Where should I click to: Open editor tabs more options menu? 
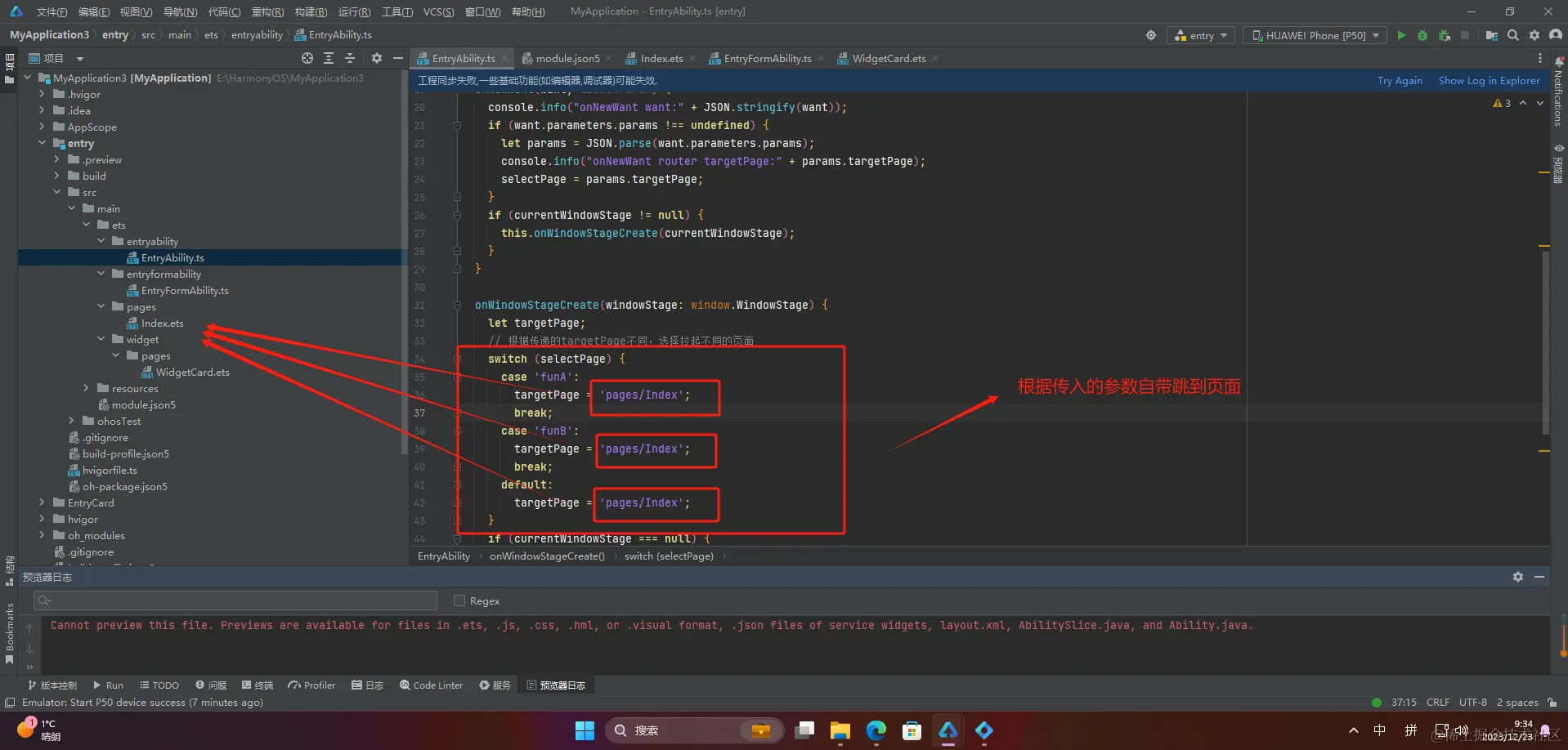tap(1540, 58)
